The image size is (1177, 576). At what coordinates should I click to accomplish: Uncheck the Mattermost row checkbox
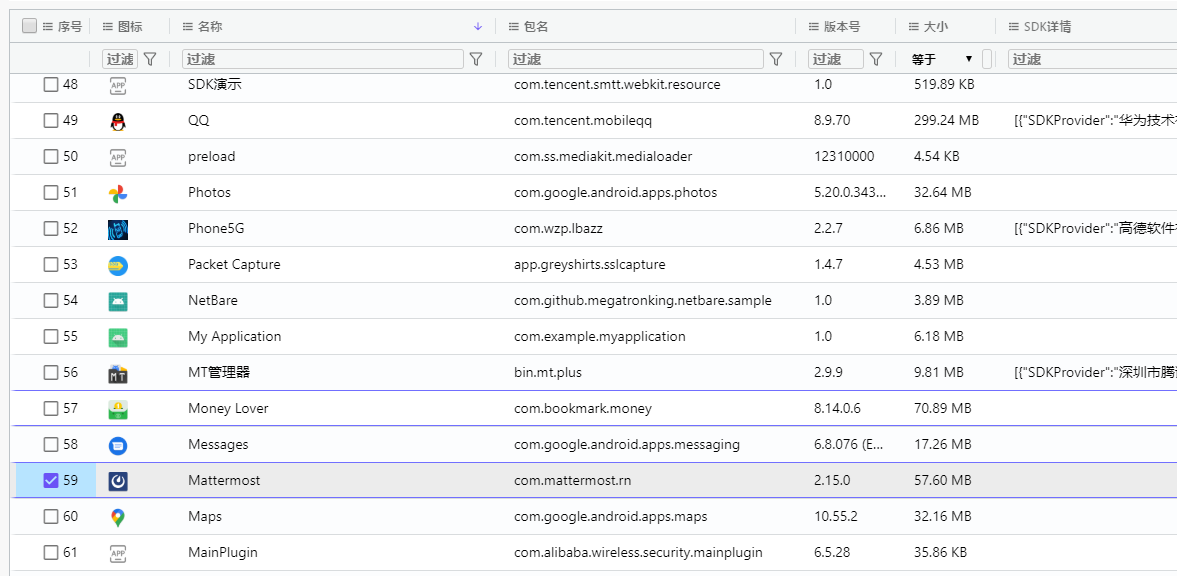[51, 481]
